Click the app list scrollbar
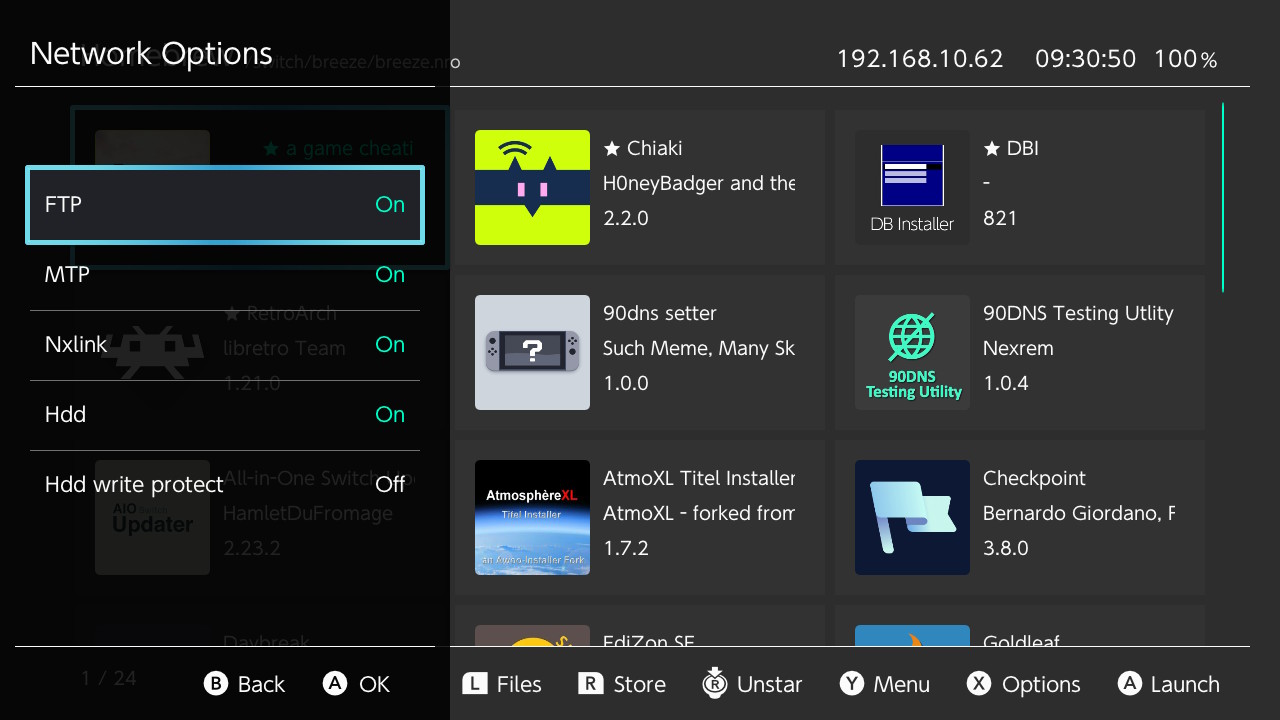The image size is (1280, 720). tap(1222, 198)
